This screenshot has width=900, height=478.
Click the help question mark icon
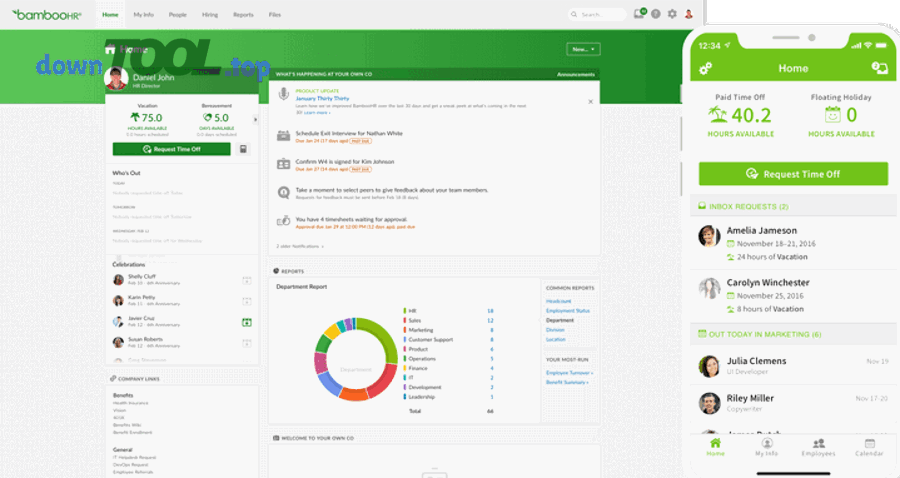(656, 15)
